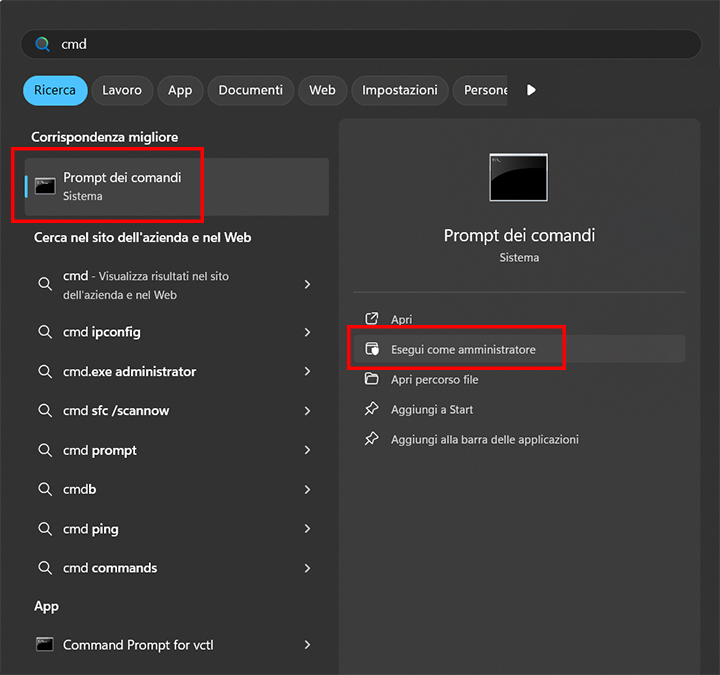
Task: Expand the cmd sfc /scannow suggestion arrow
Action: click(x=307, y=411)
